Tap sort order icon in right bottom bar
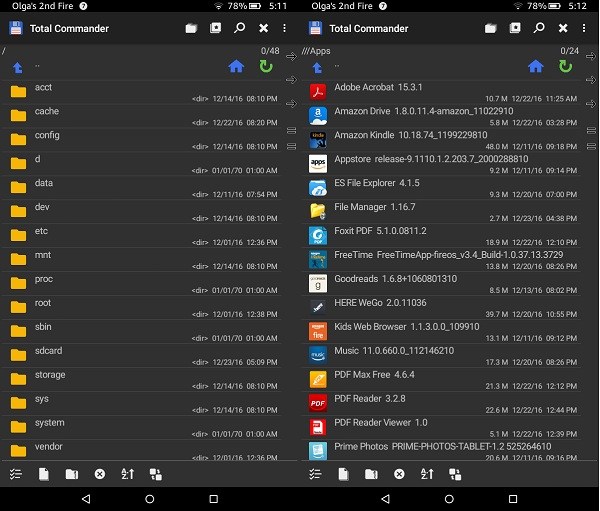The width and height of the screenshot is (600, 511). coord(427,474)
